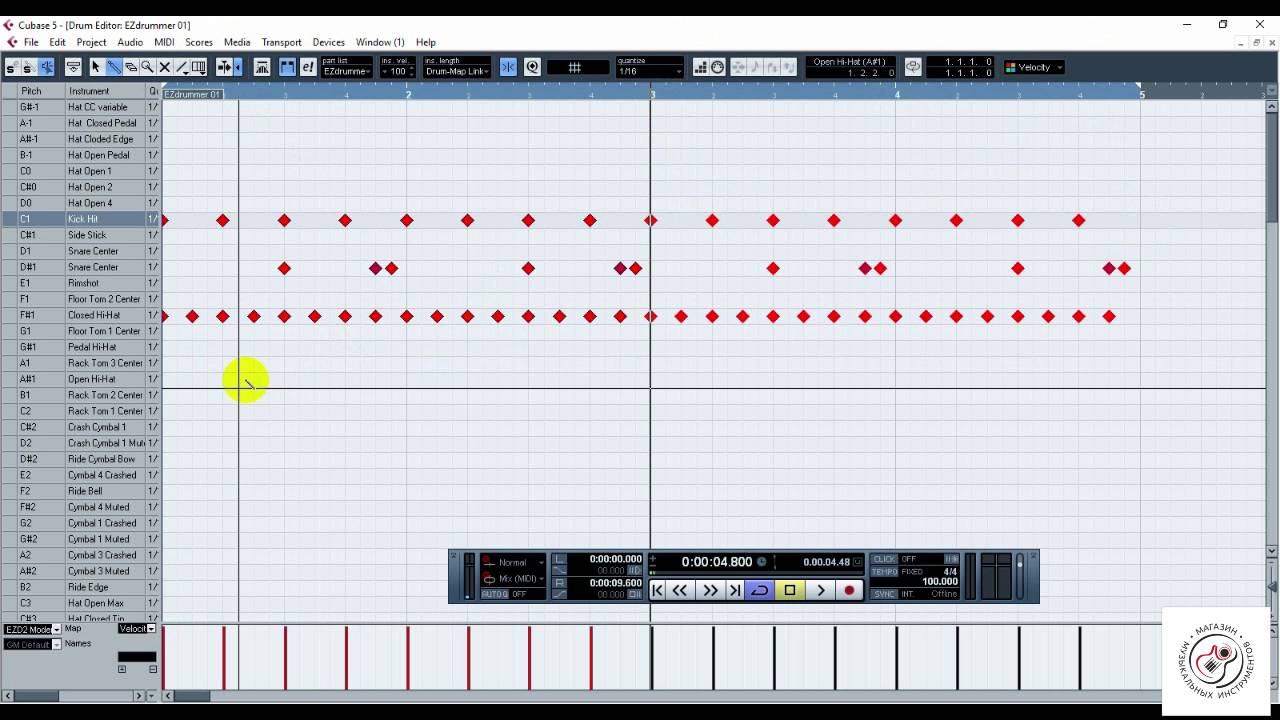Click bar 3 on the ruler
The width and height of the screenshot is (1280, 720).
pyautogui.click(x=652, y=94)
